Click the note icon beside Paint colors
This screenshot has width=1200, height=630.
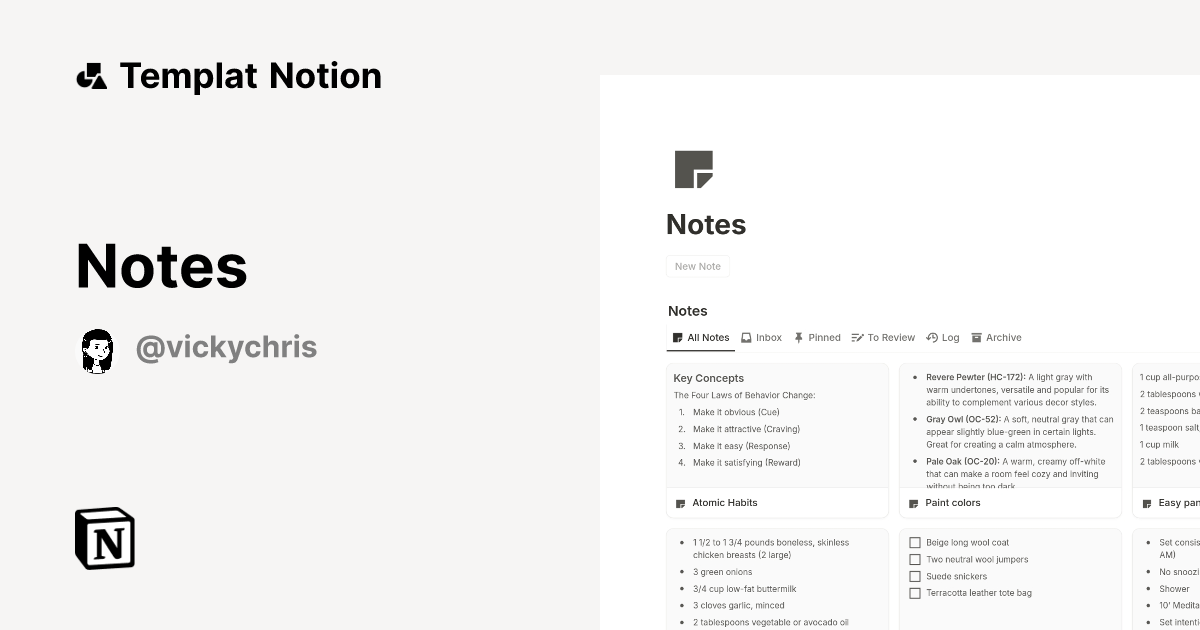(x=913, y=502)
